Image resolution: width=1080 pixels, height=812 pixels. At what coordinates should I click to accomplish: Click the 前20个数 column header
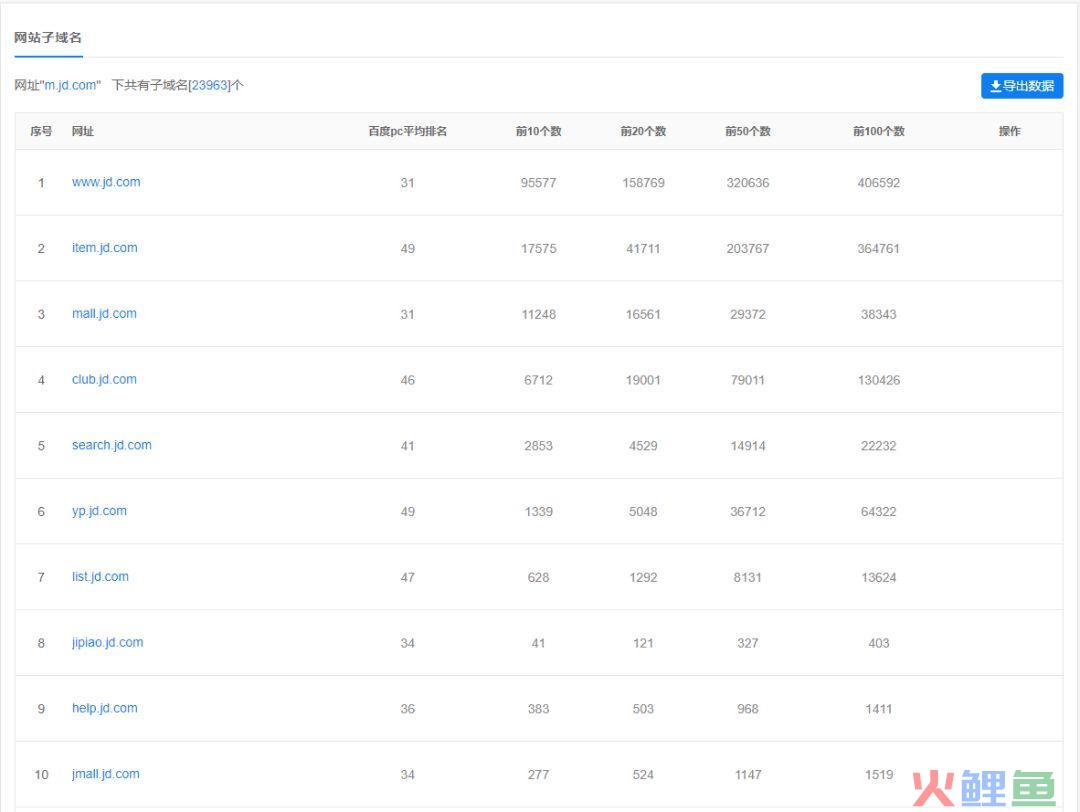point(643,131)
